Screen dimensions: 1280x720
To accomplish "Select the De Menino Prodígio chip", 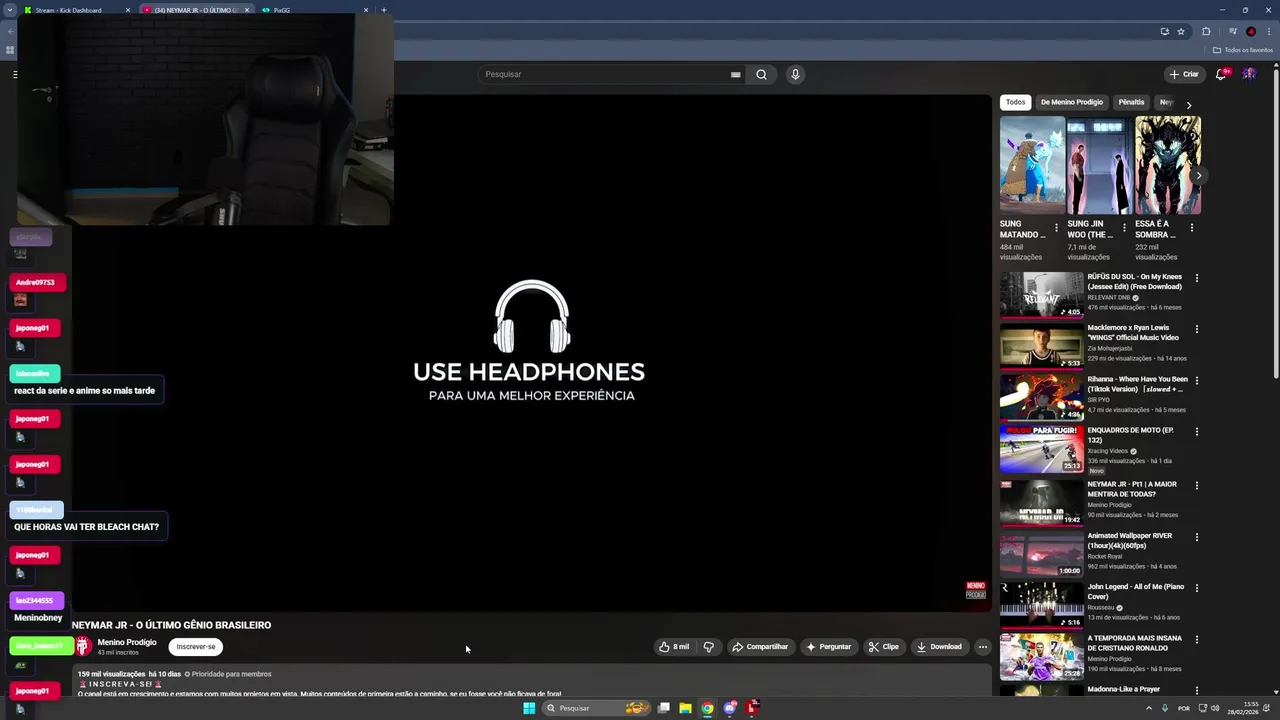I will coord(1071,102).
